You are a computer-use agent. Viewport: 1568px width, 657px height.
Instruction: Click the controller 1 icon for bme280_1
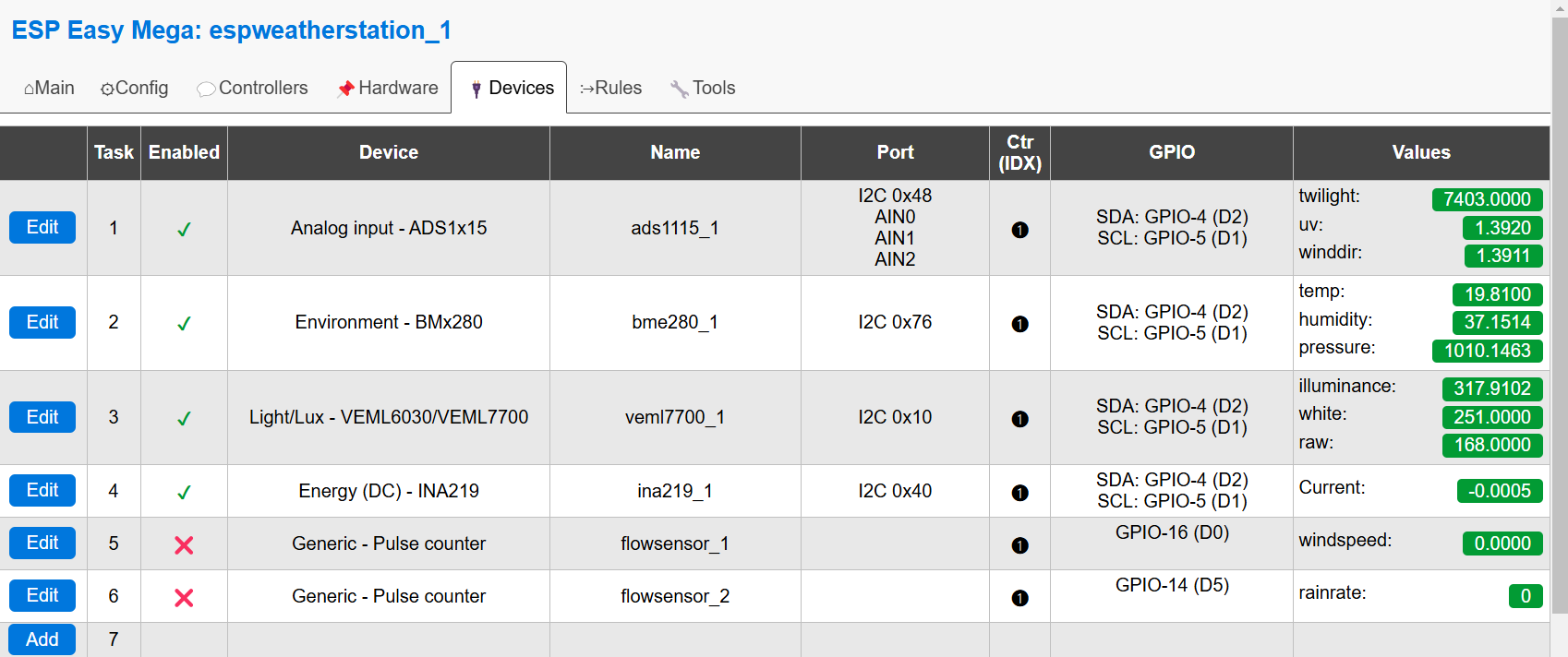point(1019,324)
